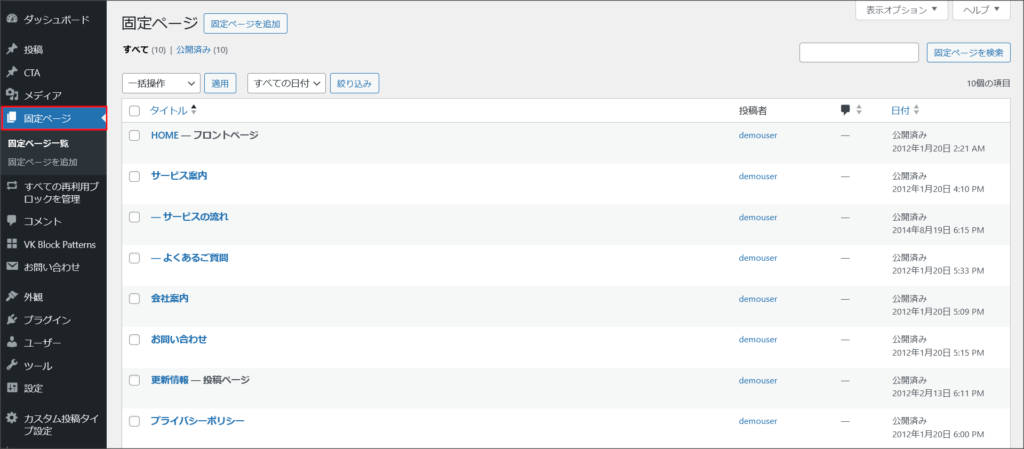
Task: Check the select-all checkbox in table header
Action: pyautogui.click(x=134, y=110)
